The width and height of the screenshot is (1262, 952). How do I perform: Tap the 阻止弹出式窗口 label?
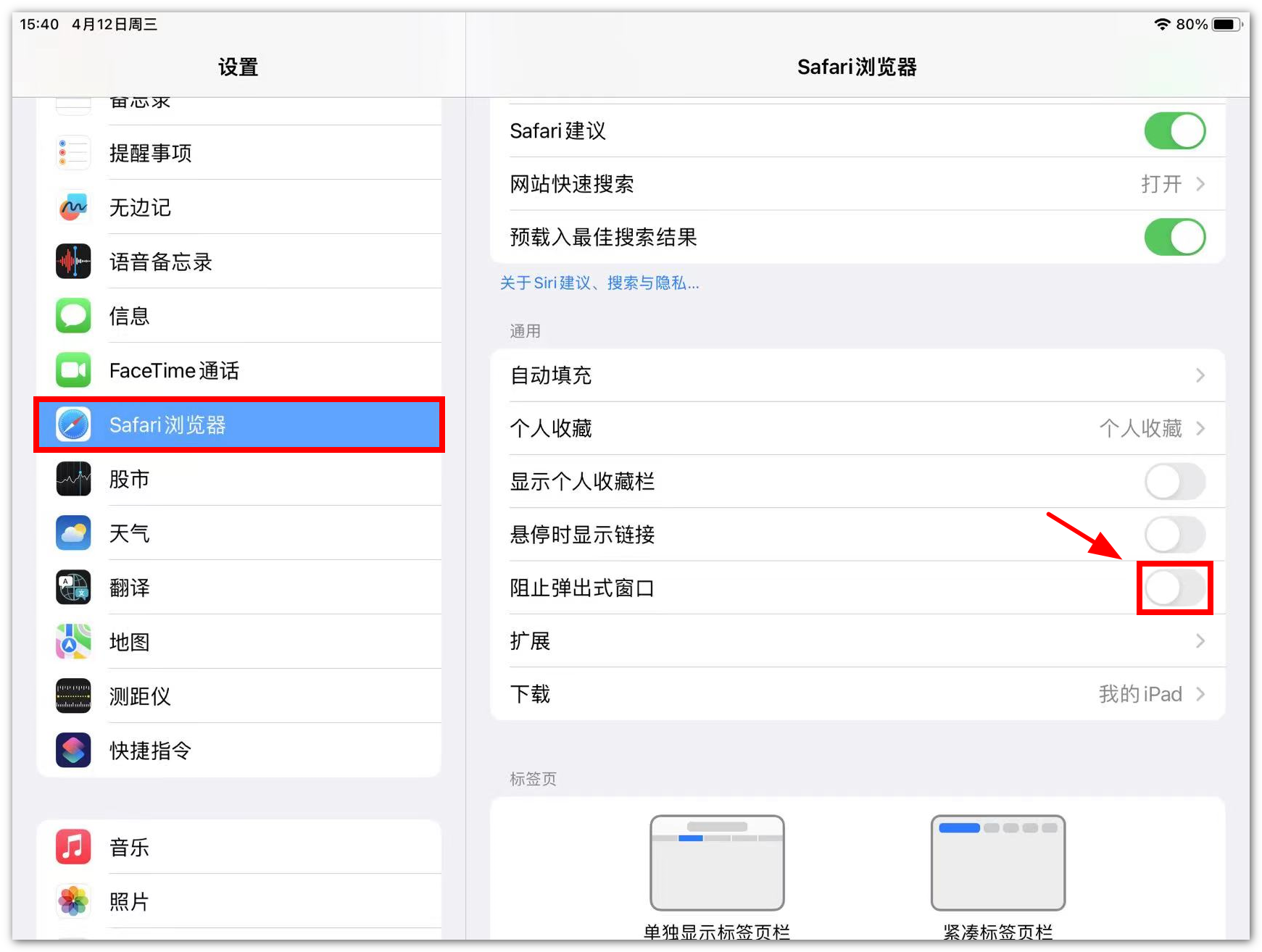[582, 588]
